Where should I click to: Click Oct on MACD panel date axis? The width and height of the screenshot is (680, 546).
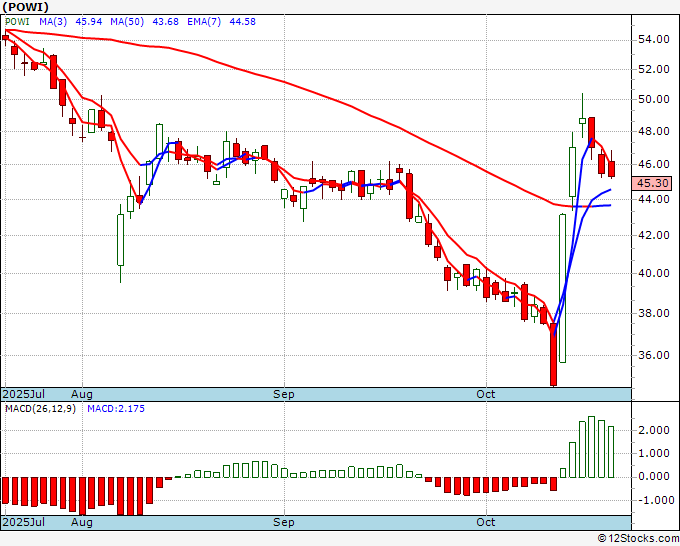(x=485, y=522)
